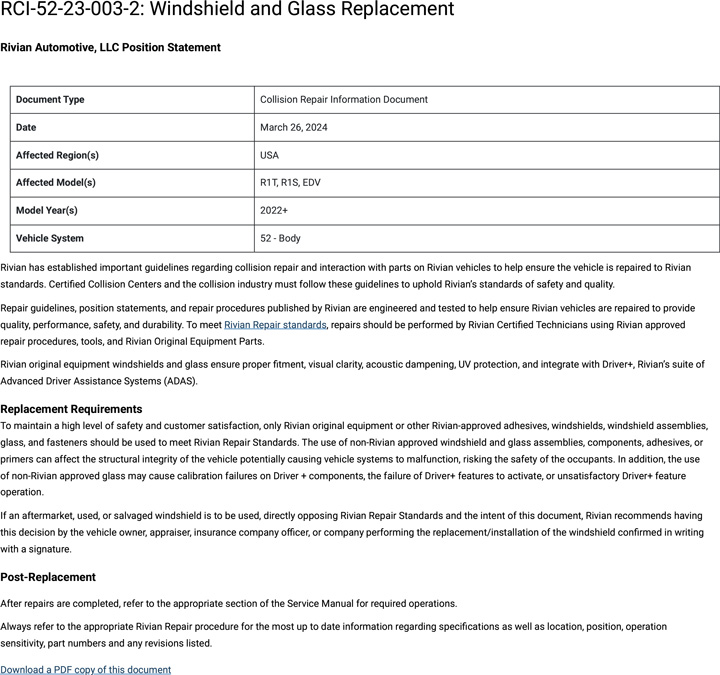Image resolution: width=720 pixels, height=675 pixels.
Task: Click the Replacement Requirements heading
Action: (x=71, y=409)
